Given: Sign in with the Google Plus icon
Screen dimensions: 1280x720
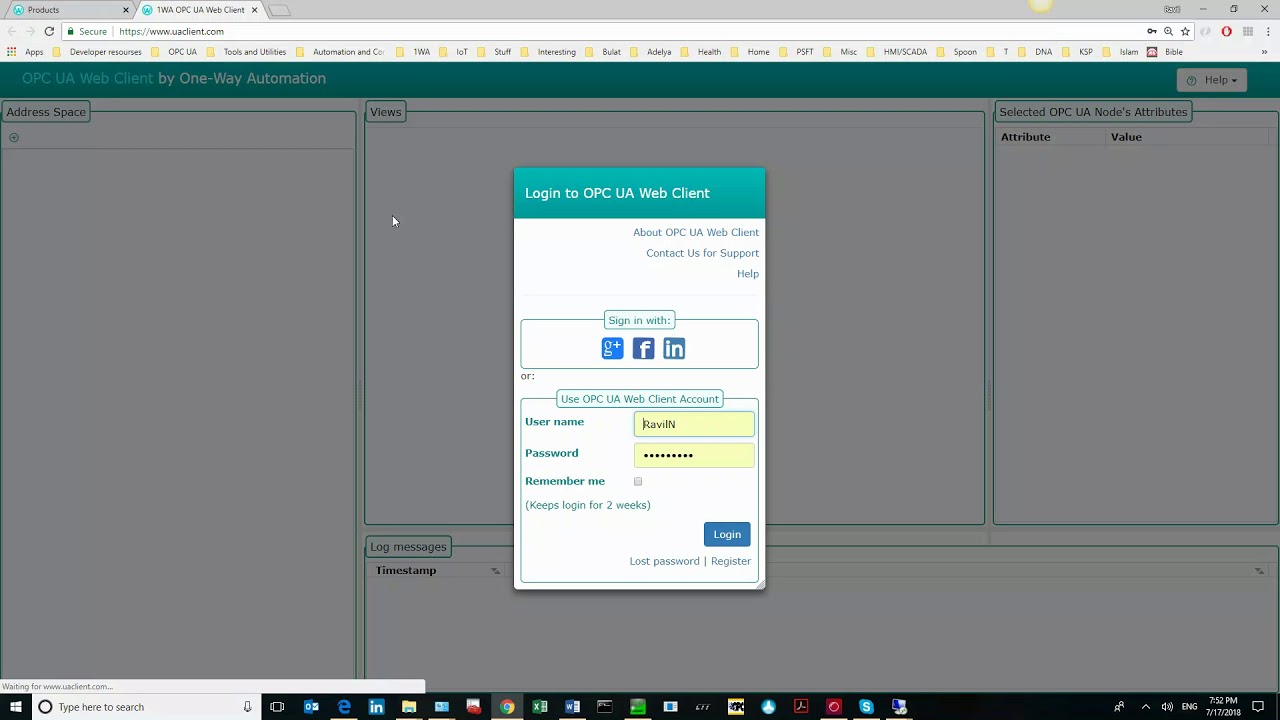Looking at the screenshot, I should click(x=612, y=348).
